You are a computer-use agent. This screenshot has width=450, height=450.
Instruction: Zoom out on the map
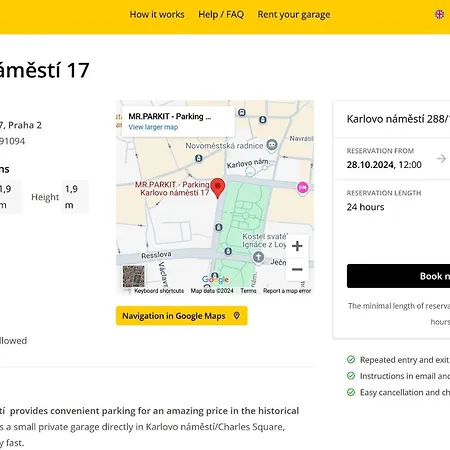pos(297,269)
